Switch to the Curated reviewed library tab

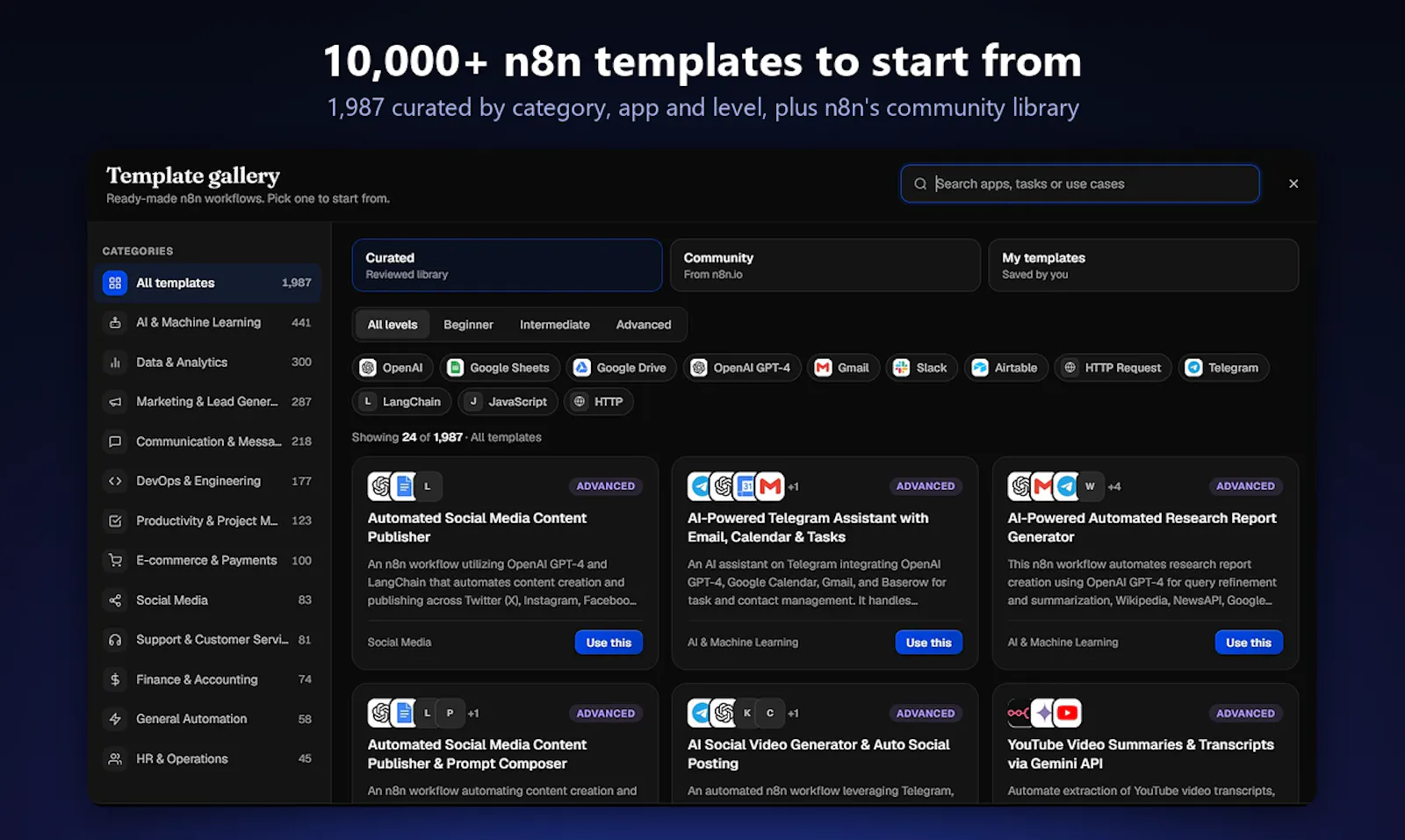pos(507,265)
